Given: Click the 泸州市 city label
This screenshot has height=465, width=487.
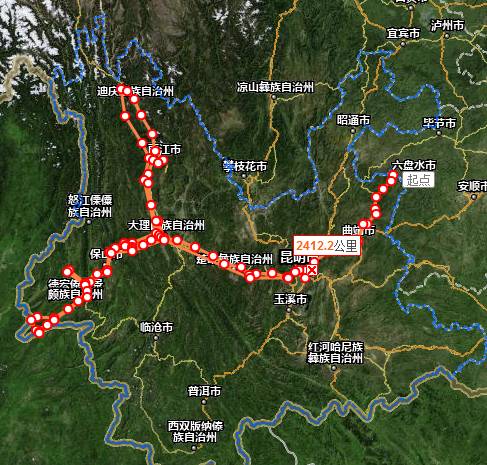Looking at the screenshot, I should pyautogui.click(x=447, y=25).
